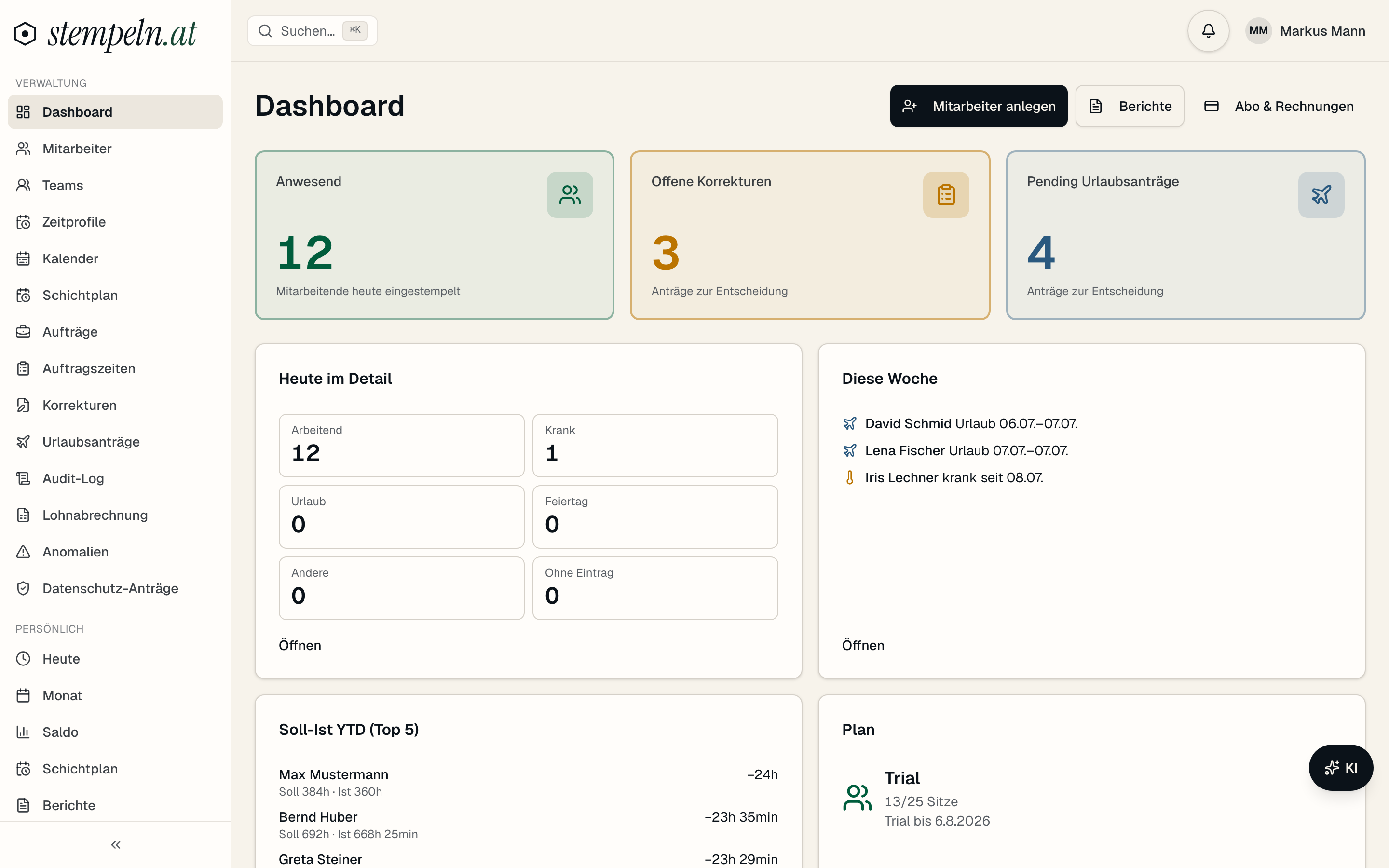Click the Schichtplan icon under Verwaltung
This screenshot has height=868, width=1389.
coord(23,295)
